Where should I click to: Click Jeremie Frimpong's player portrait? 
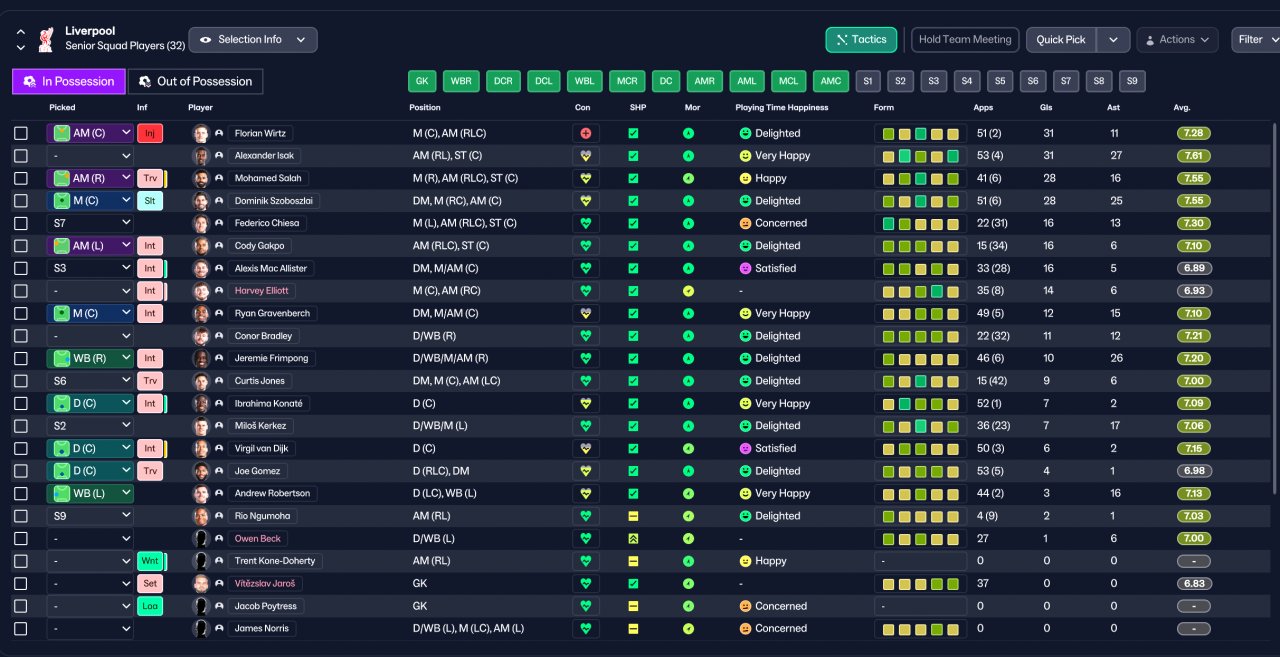[x=201, y=358]
